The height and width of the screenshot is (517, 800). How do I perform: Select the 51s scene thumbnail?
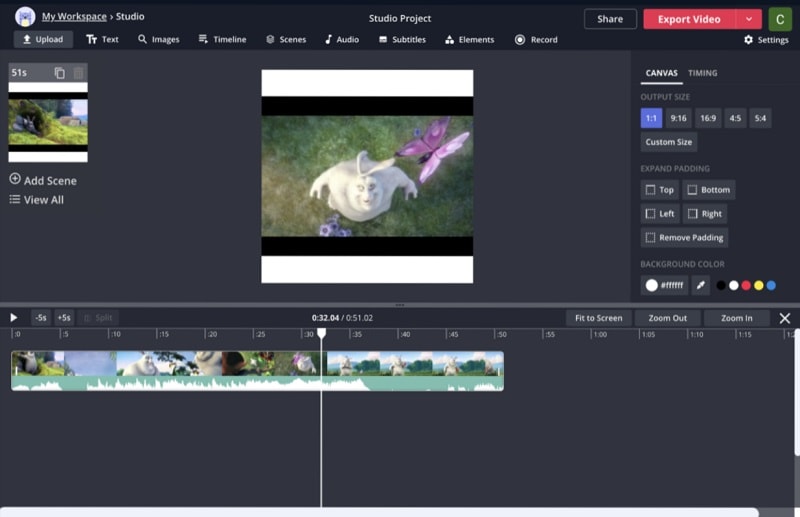[x=48, y=122]
